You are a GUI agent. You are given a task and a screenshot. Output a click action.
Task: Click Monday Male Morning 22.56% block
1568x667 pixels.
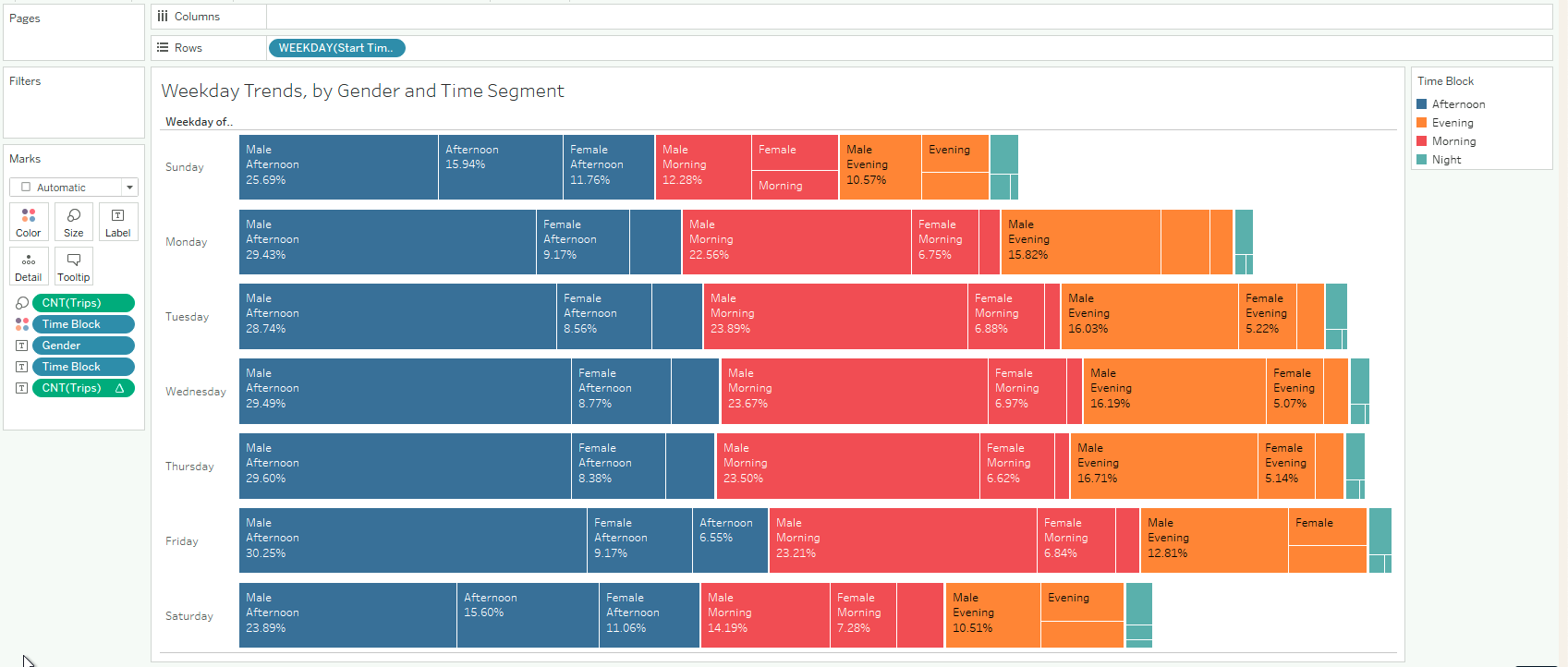pyautogui.click(x=796, y=242)
